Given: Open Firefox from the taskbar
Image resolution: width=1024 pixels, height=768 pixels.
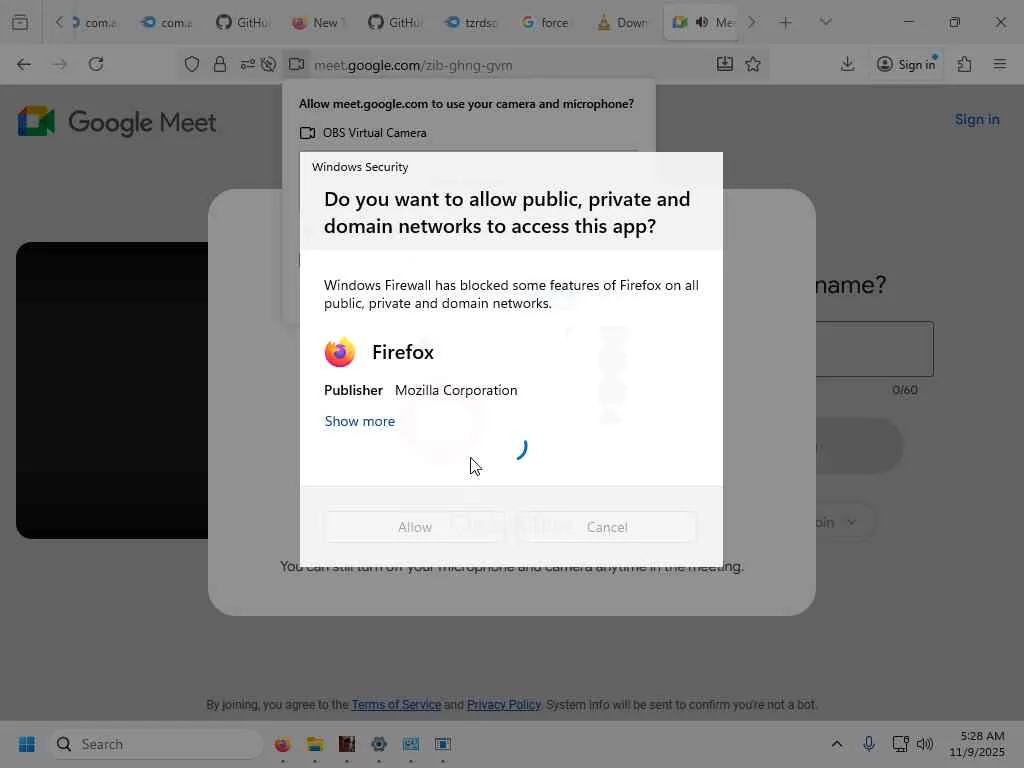Looking at the screenshot, I should [x=282, y=744].
